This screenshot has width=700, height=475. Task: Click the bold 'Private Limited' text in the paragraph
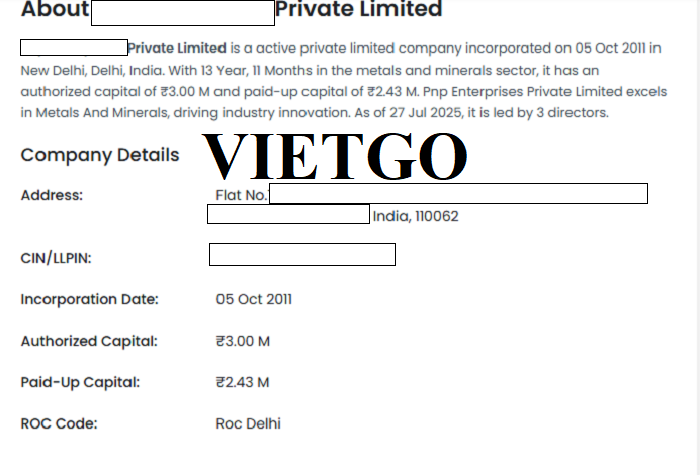(177, 47)
